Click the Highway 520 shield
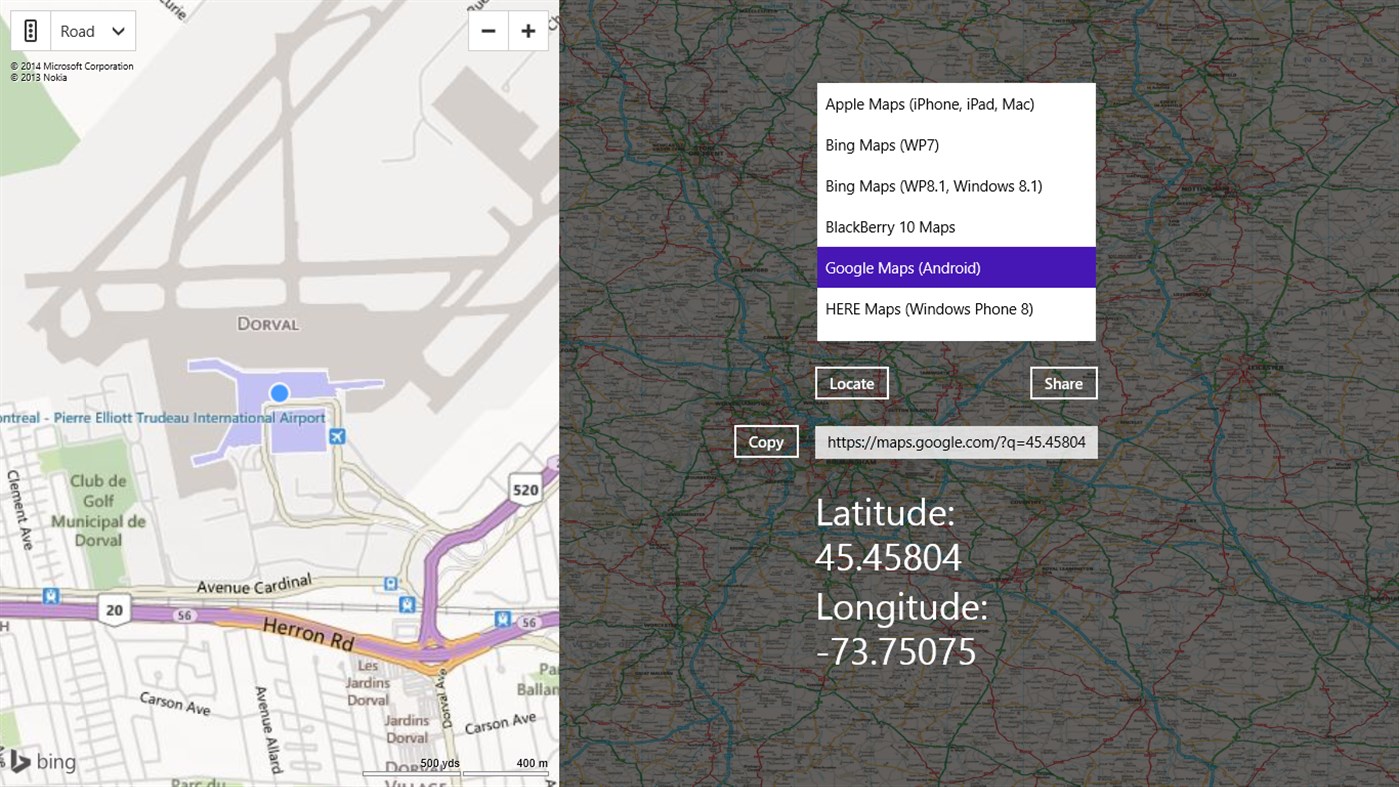This screenshot has width=1399, height=787. tap(524, 490)
